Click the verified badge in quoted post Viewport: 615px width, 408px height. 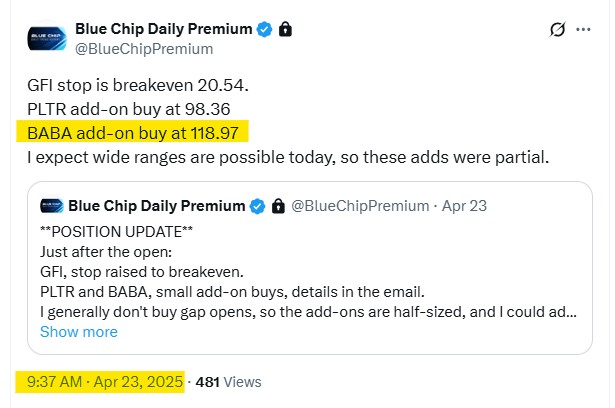(x=258, y=206)
